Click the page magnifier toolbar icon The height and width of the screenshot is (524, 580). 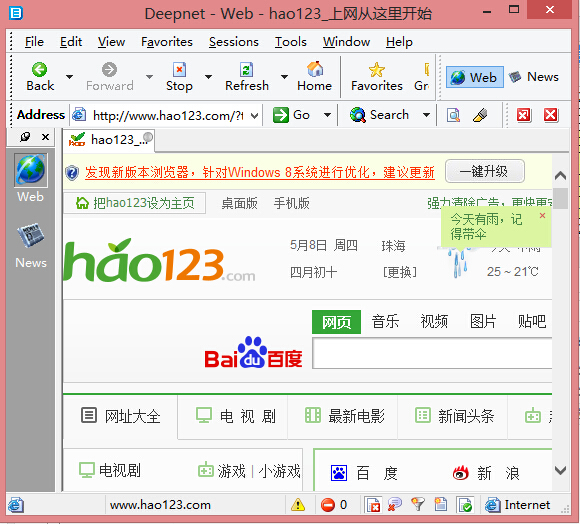[453, 115]
